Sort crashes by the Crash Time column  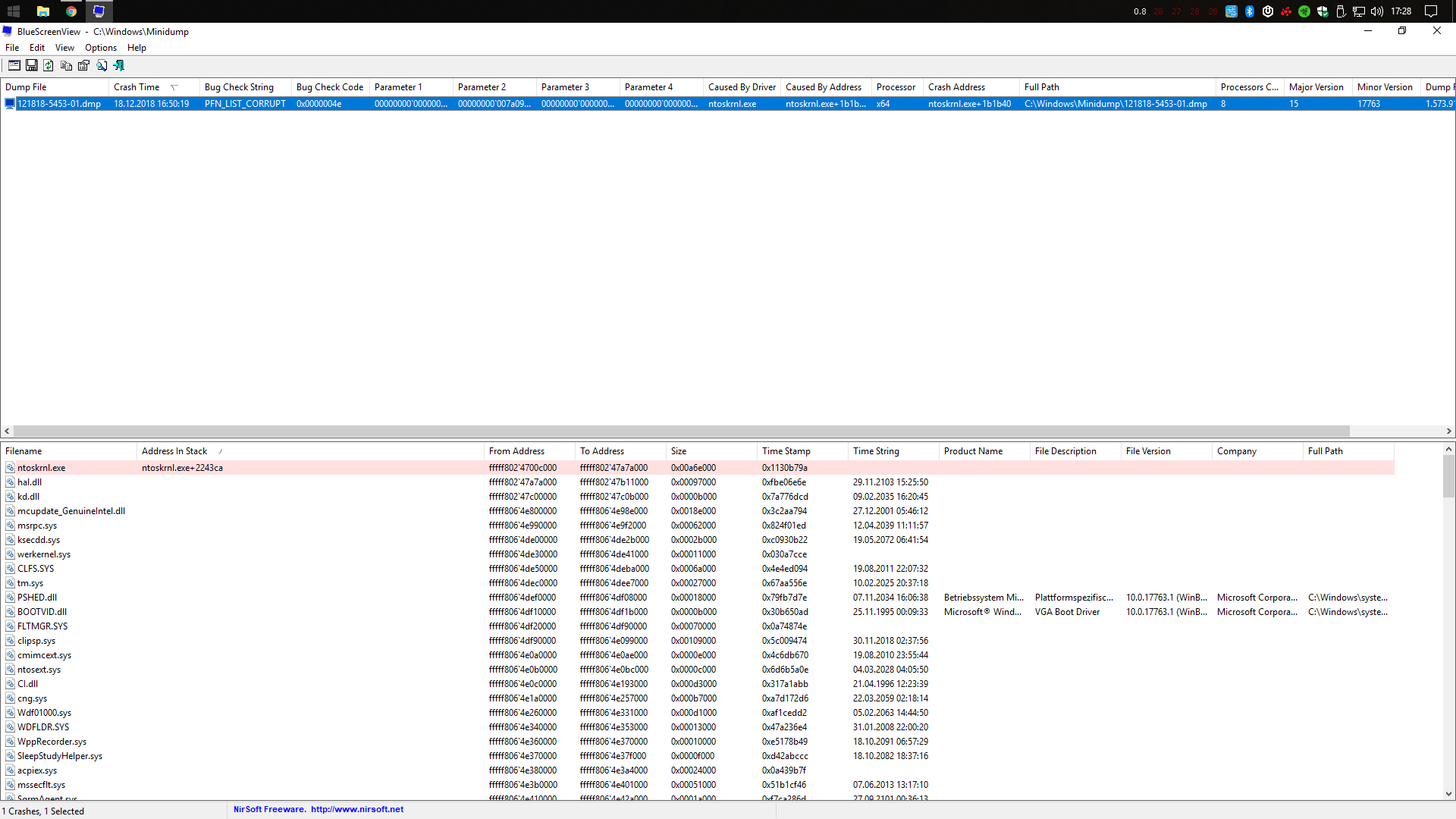tap(137, 87)
